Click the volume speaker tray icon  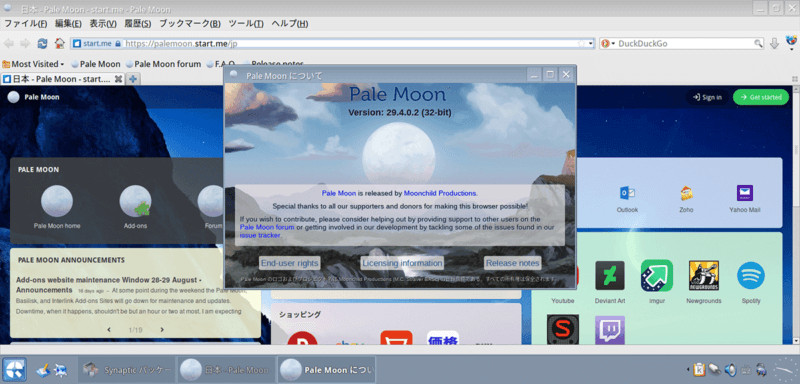(x=730, y=369)
